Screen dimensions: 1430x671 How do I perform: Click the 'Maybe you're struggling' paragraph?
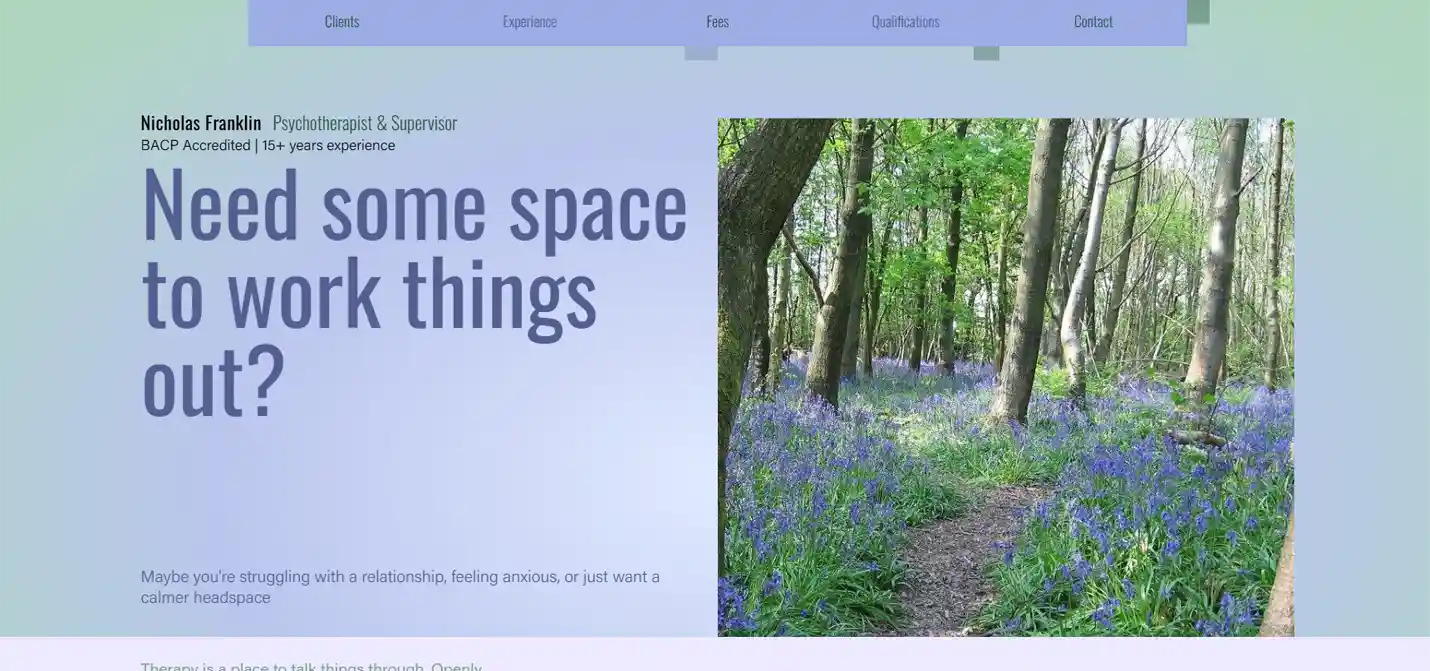(x=400, y=577)
